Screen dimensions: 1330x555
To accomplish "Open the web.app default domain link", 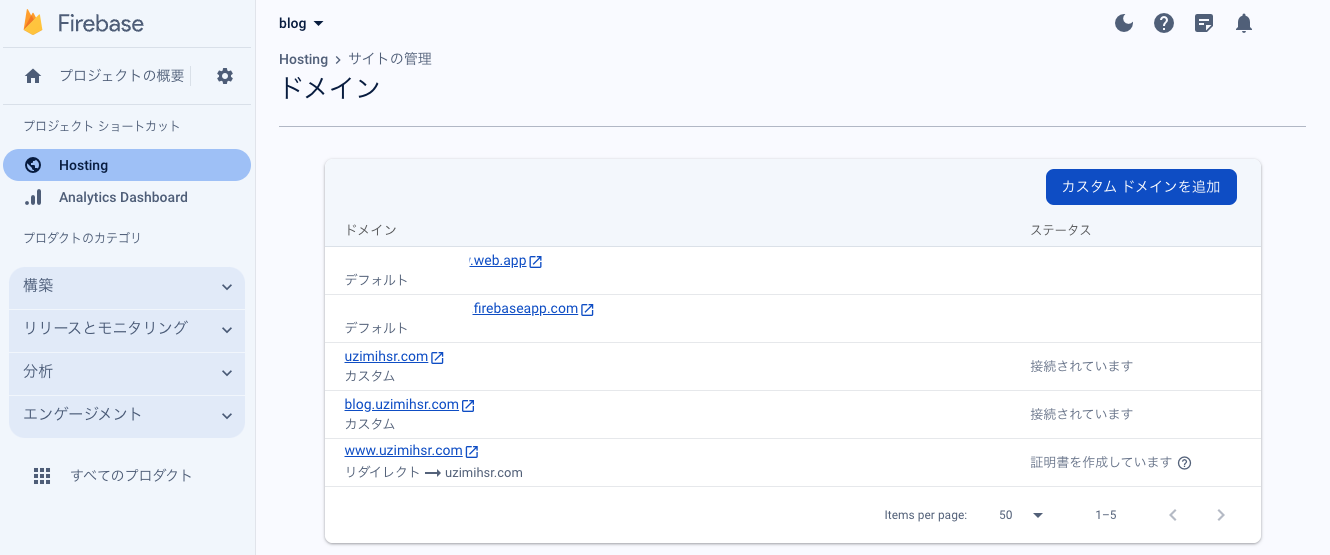I will 498,261.
